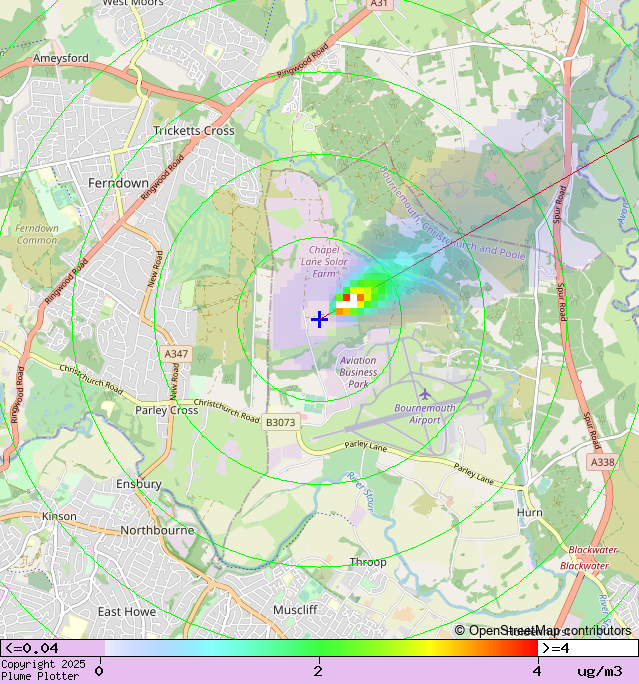Click the Ferndown Common label

click(x=37, y=234)
